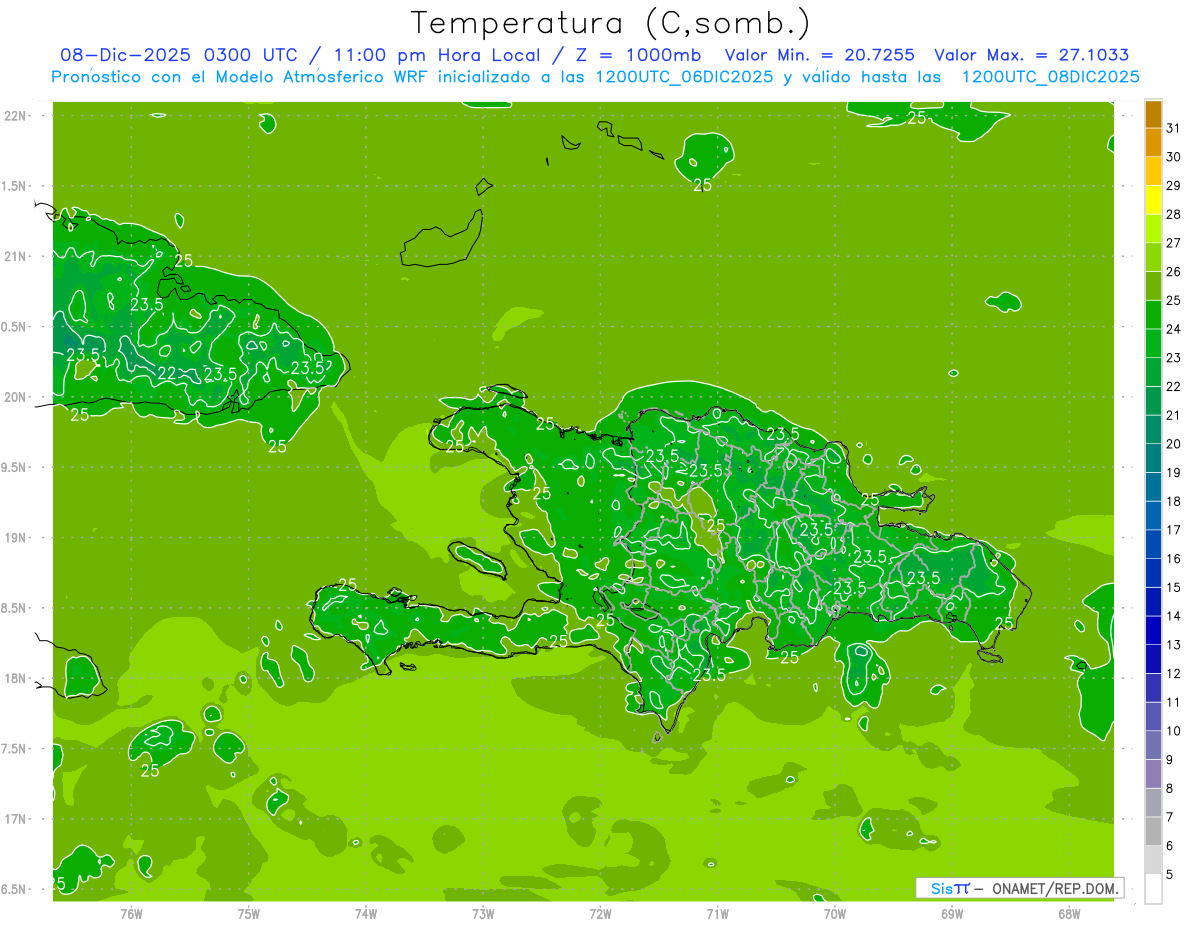Click the 11:00 pm Hora Local text
Image resolution: width=1200 pixels, height=927 pixels.
(x=437, y=56)
